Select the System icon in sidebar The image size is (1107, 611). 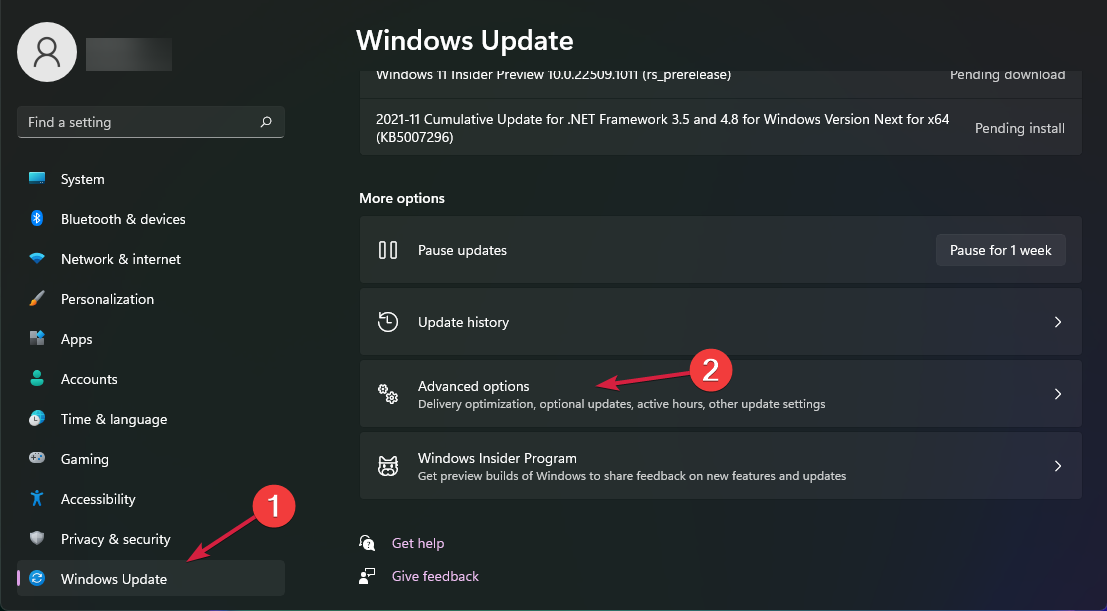(37, 179)
